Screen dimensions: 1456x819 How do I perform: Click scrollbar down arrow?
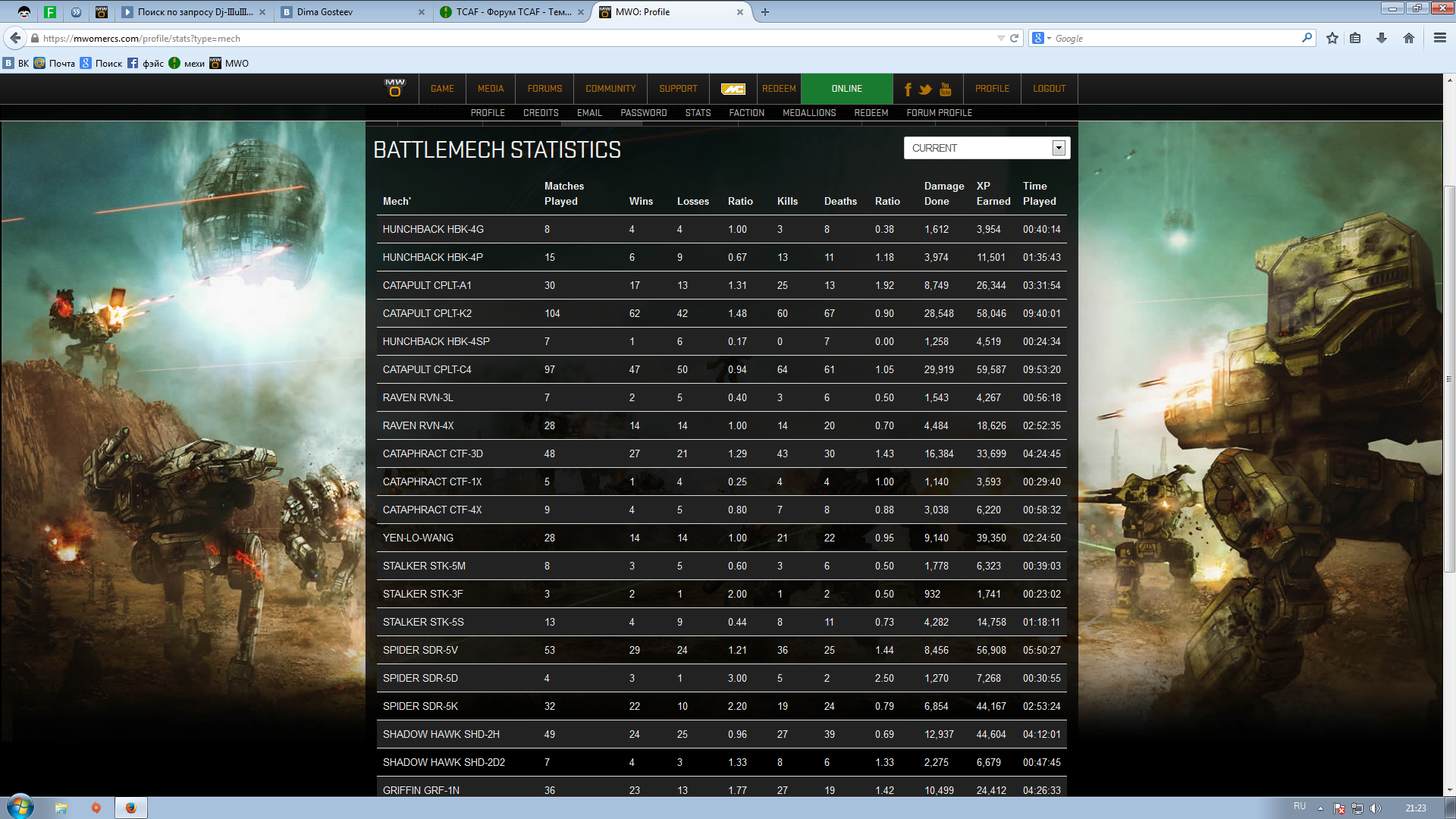click(1449, 790)
